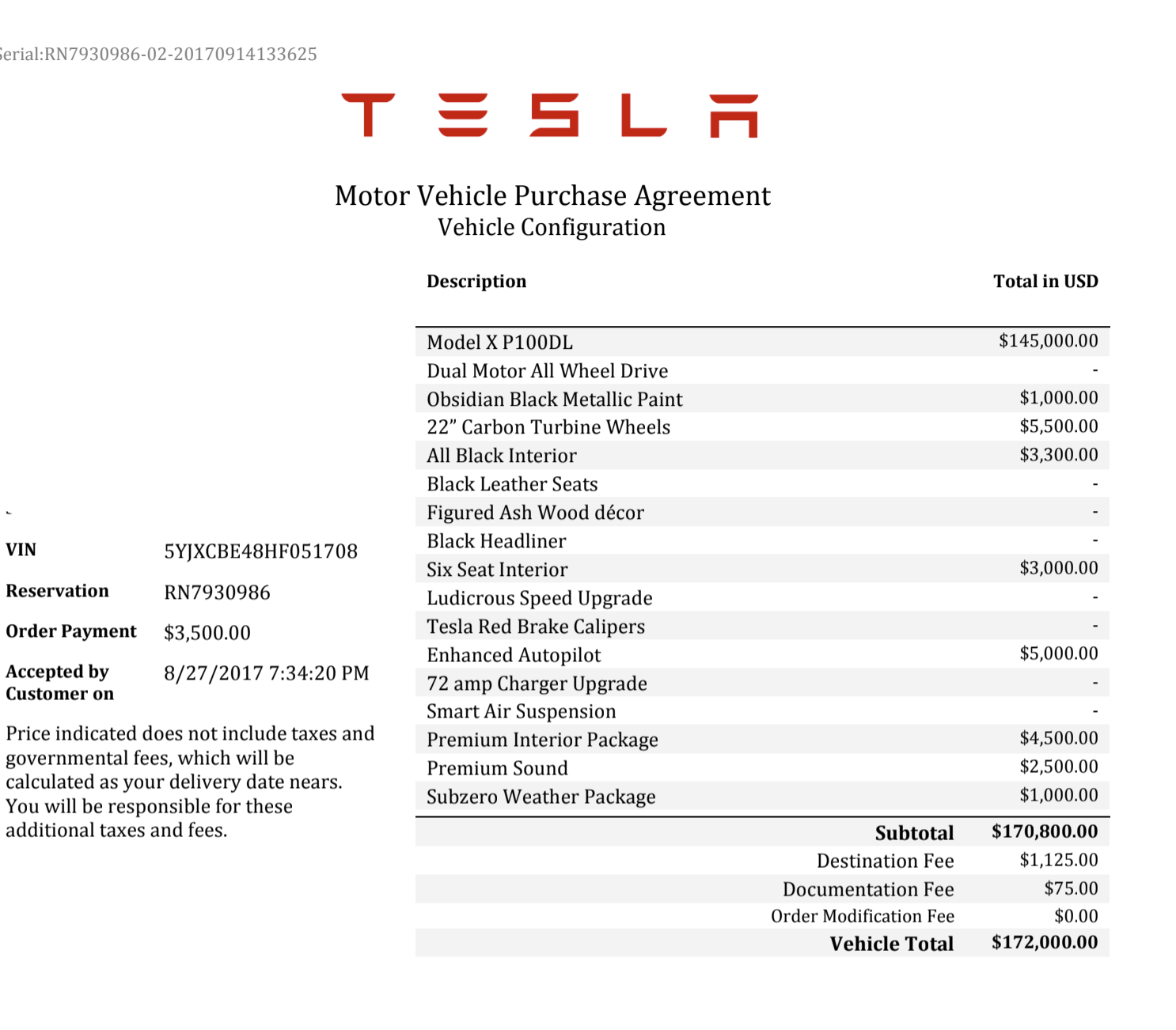
Task: Click the reservation number RN7930986
Action: tap(217, 593)
